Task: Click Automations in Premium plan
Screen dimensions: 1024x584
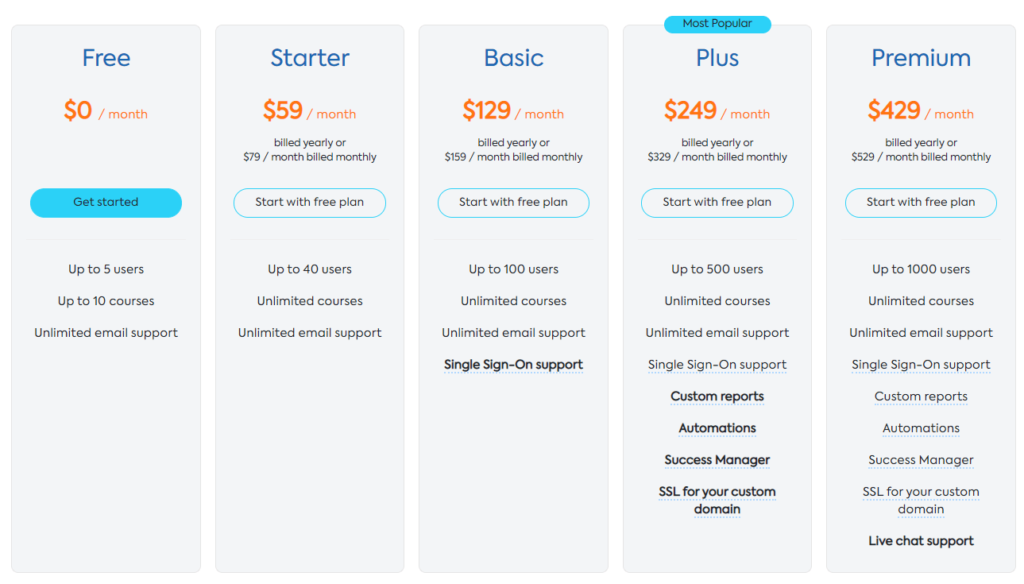Action: (x=921, y=428)
